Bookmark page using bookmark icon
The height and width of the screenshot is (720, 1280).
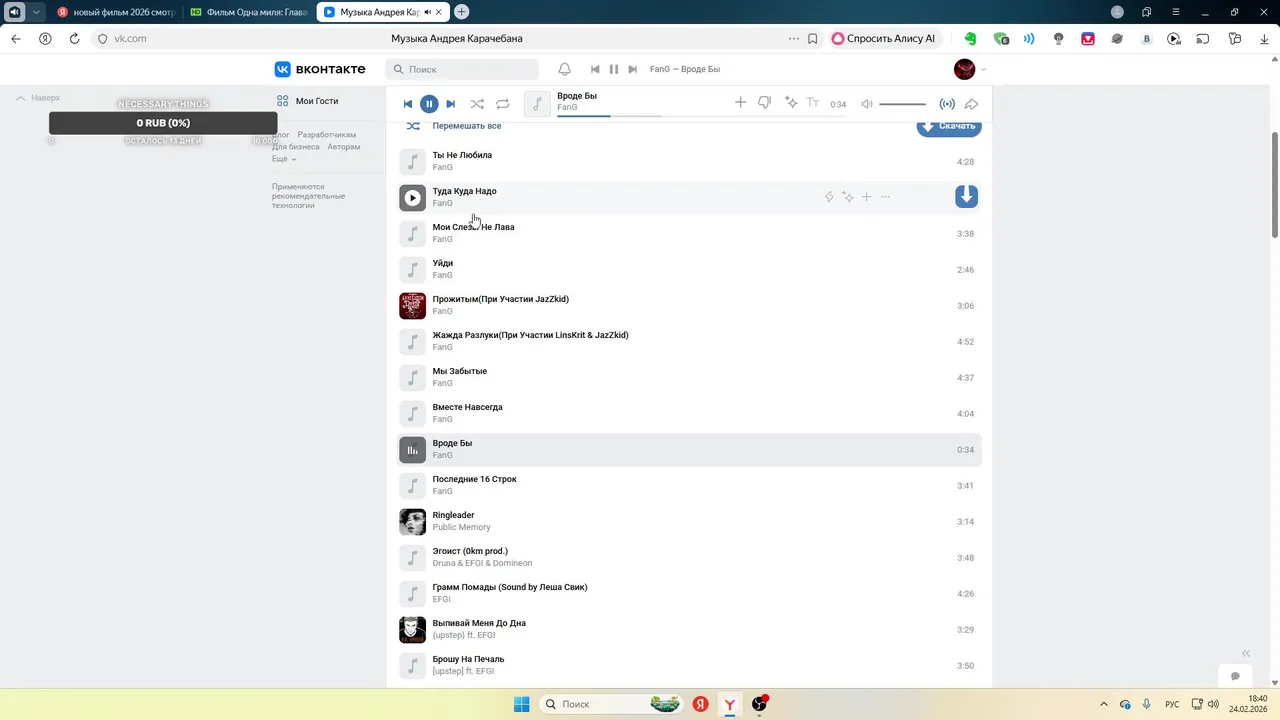pyautogui.click(x=813, y=38)
